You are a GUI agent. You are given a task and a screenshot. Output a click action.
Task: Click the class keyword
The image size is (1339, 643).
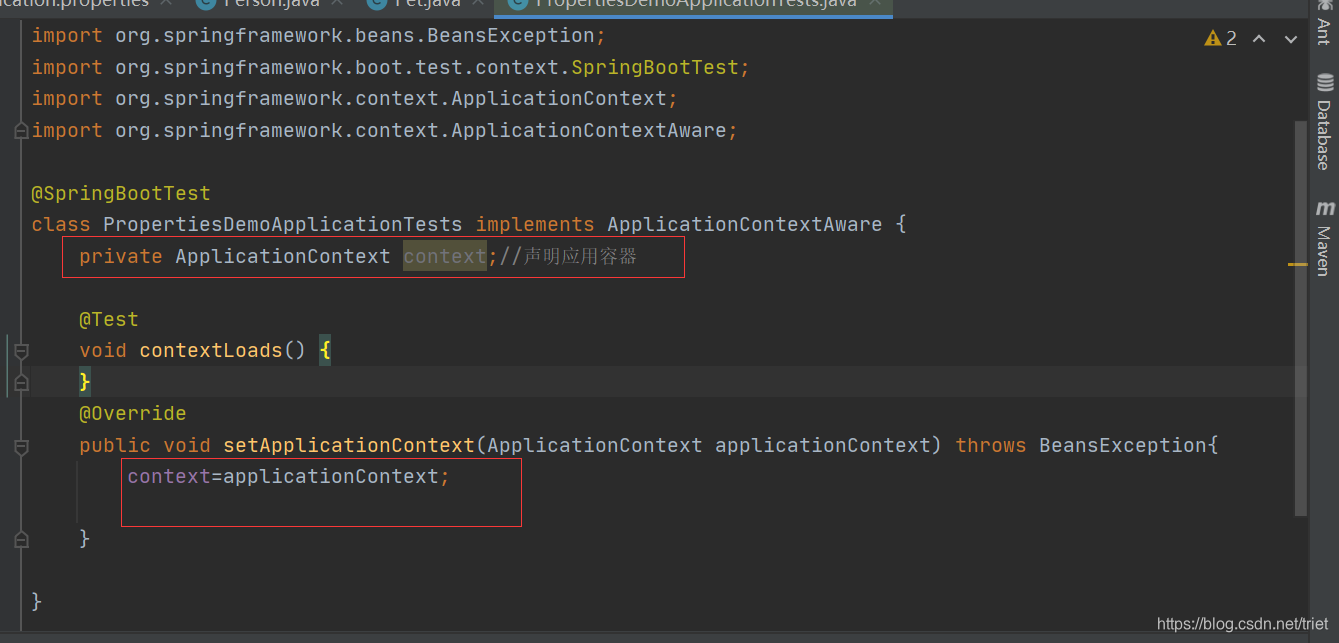61,225
